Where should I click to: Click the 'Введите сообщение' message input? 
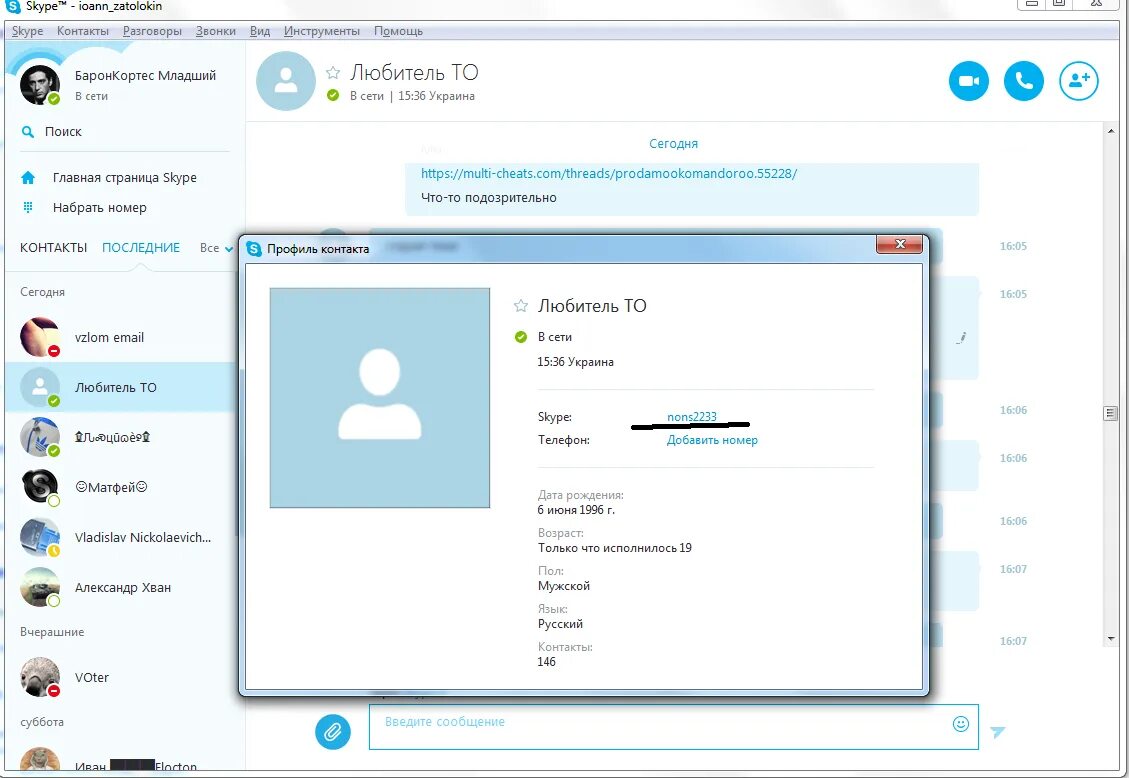pyautogui.click(x=673, y=727)
